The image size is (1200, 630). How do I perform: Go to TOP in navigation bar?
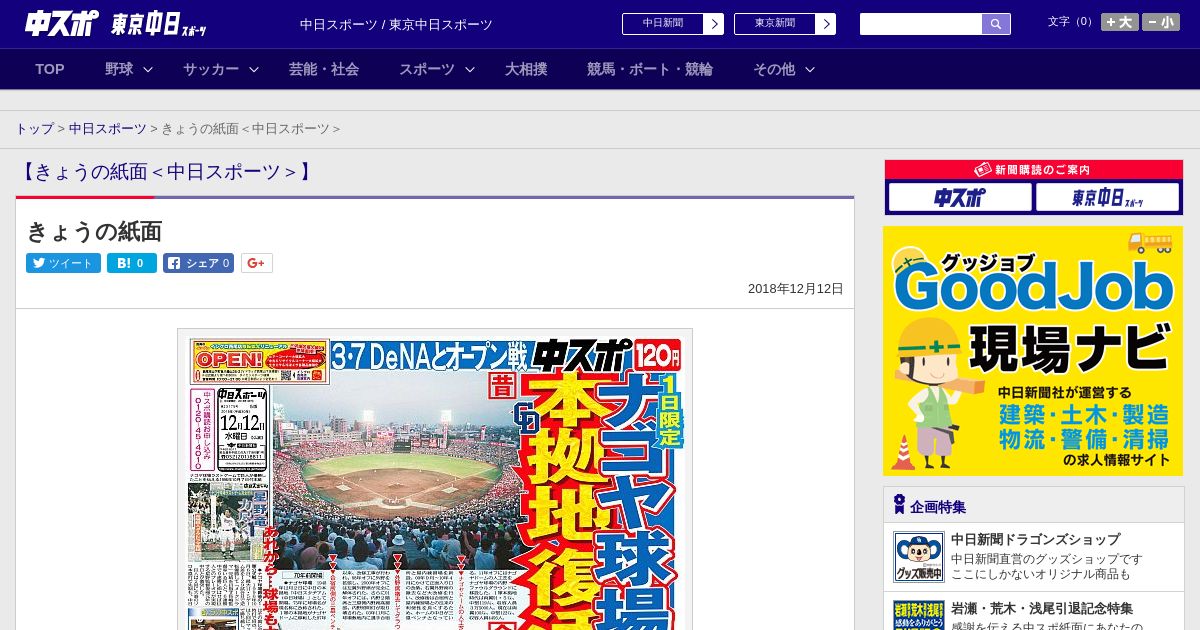(x=50, y=69)
